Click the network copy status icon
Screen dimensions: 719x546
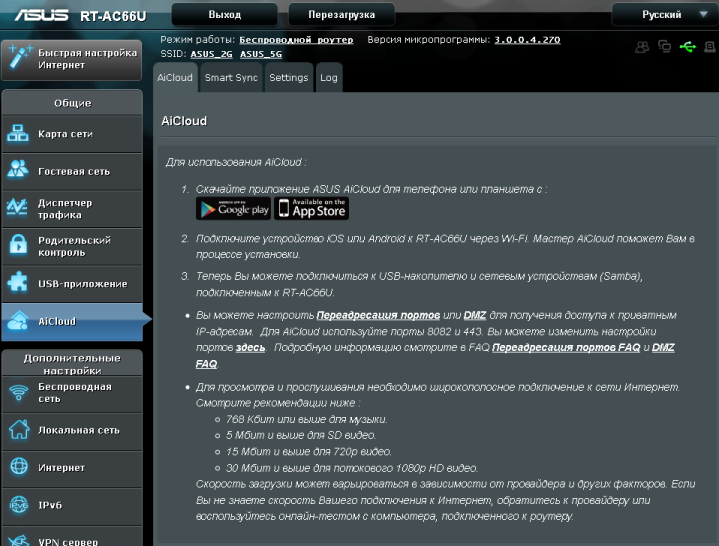[x=664, y=46]
